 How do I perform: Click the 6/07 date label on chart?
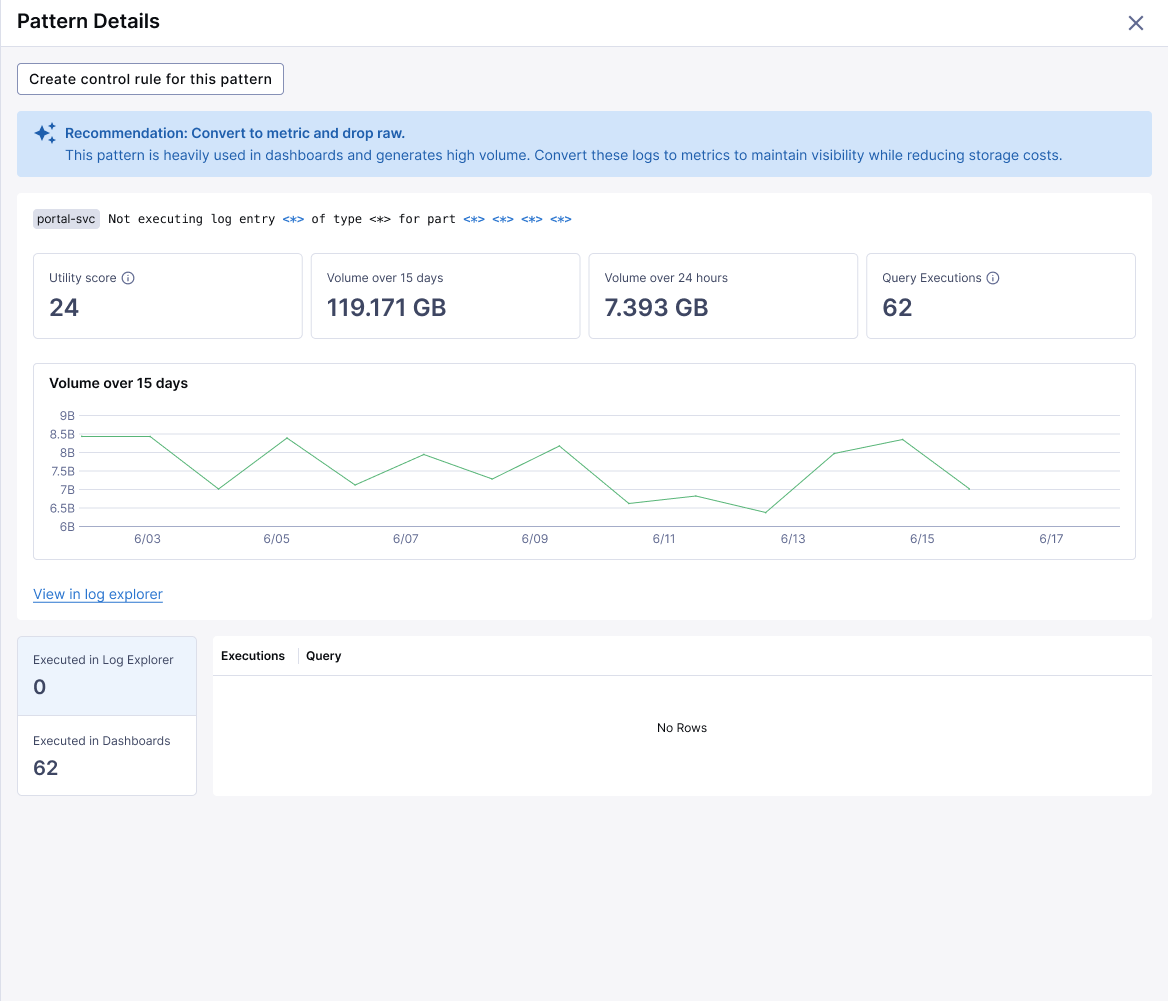coord(405,538)
